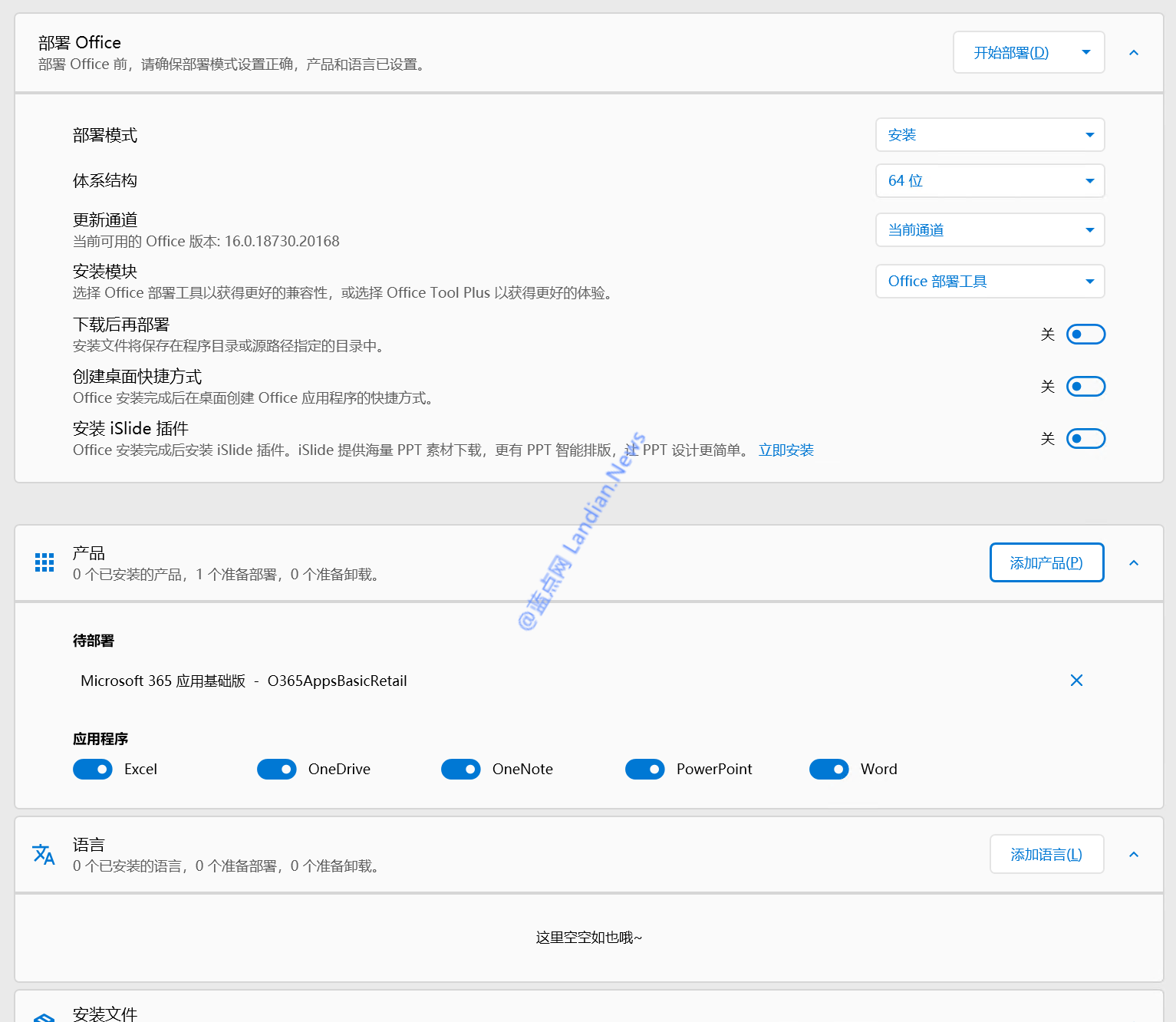
Task: Click the Office version text 16.0.18730.20168
Action: [x=282, y=242]
